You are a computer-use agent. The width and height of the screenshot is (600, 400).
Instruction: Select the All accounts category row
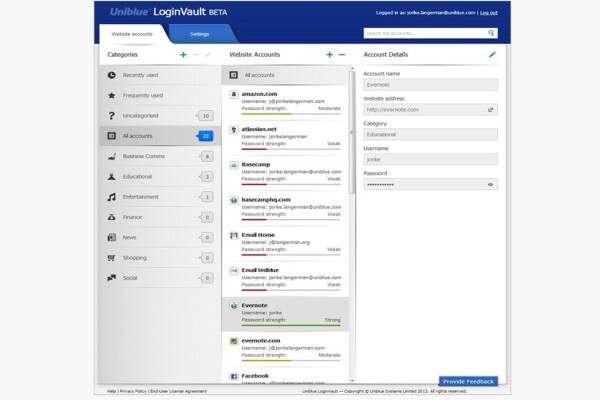coord(160,136)
